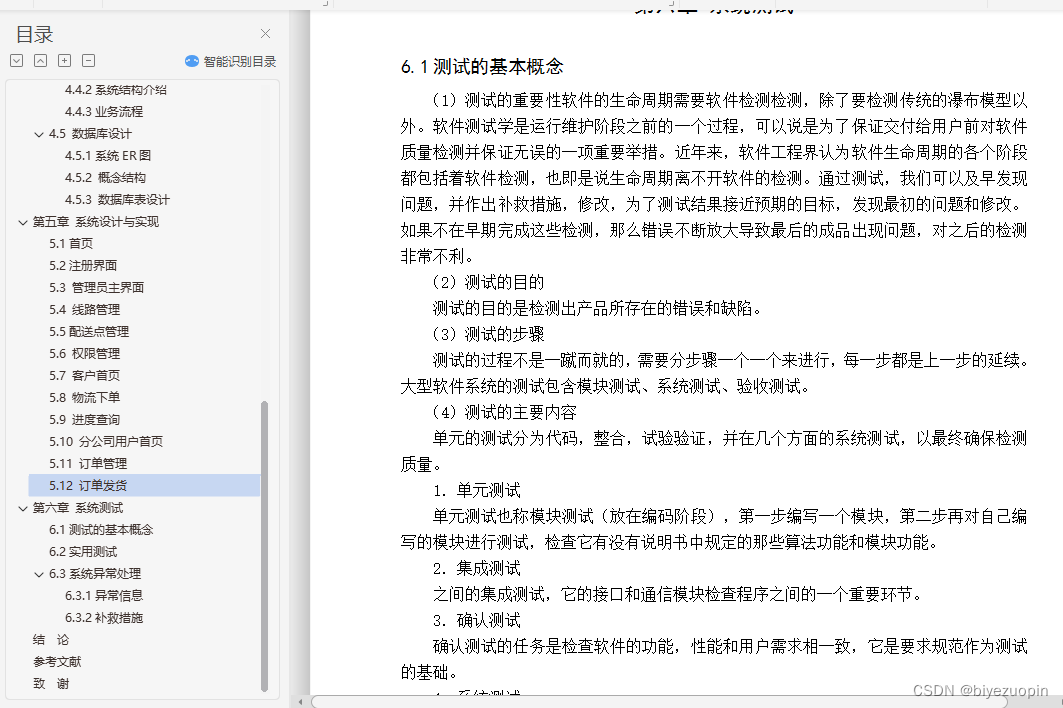Navigate to 5.9 进度查询
Screen dimensions: 1063x708
(84, 419)
